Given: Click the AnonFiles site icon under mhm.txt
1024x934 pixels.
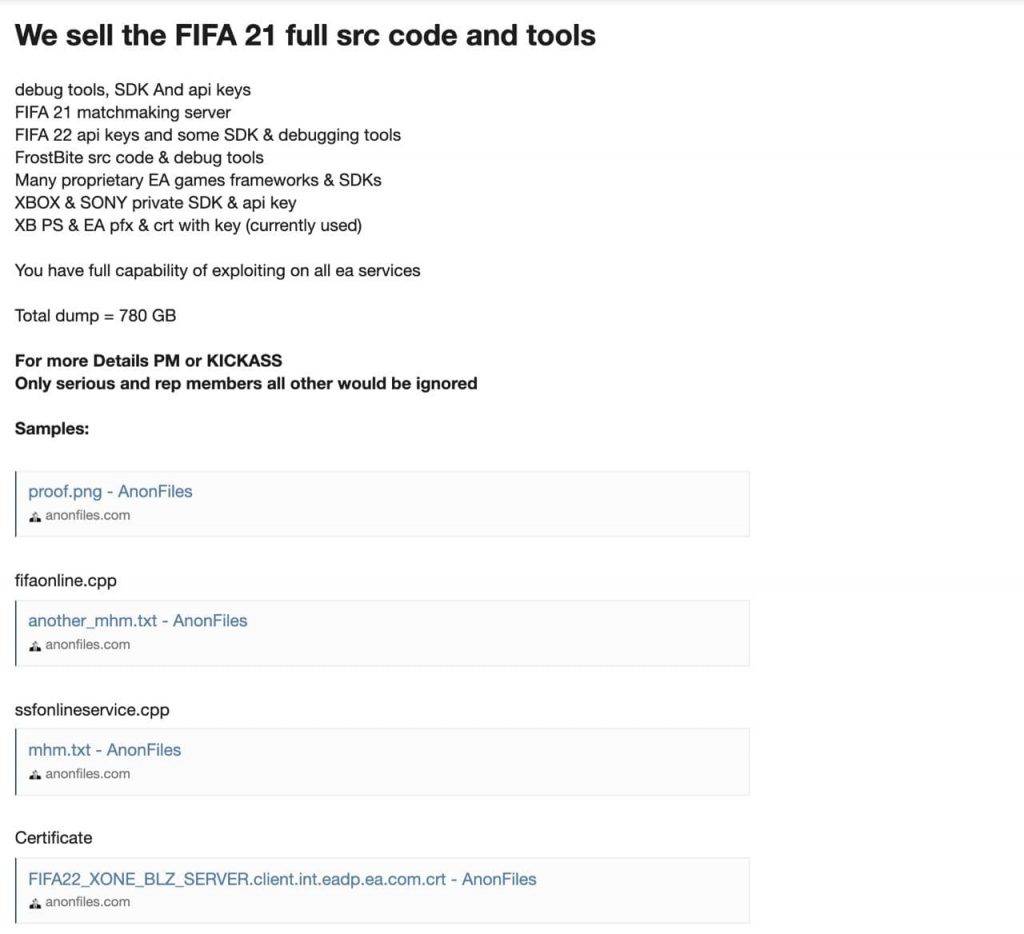Looking at the screenshot, I should [x=35, y=775].
